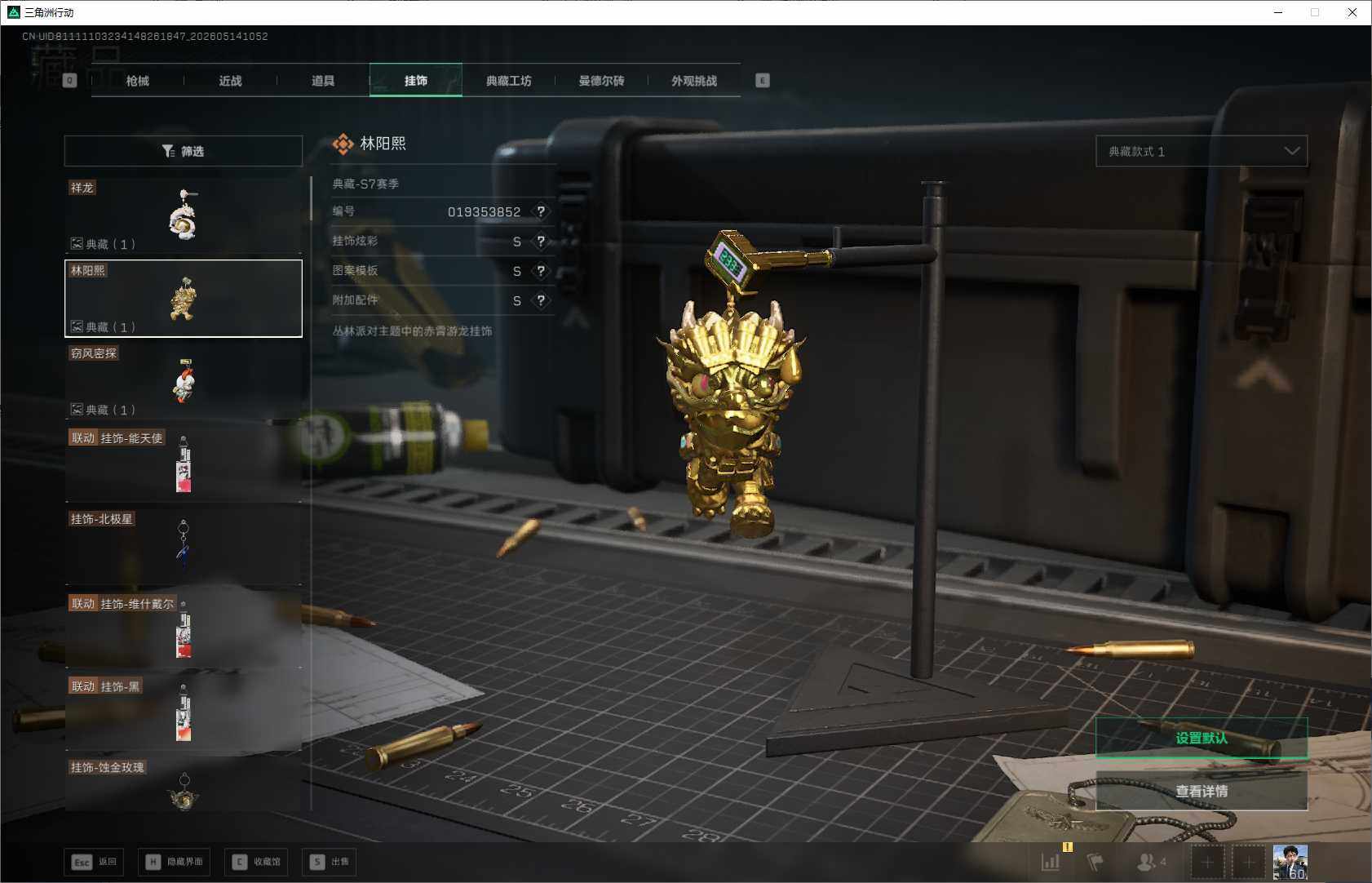Select the 林阳熙 charm in the list
The width and height of the screenshot is (1372, 883).
(x=184, y=298)
